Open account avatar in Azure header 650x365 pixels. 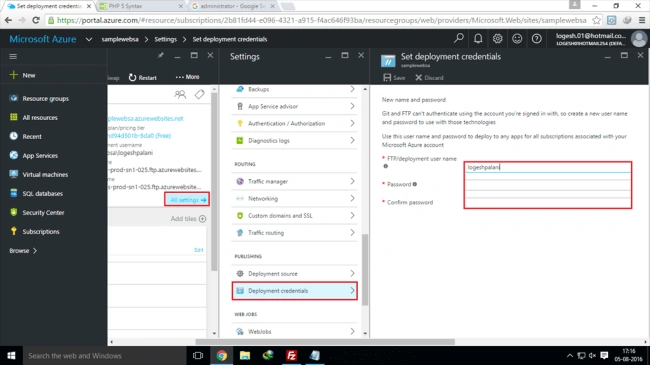pos(639,39)
